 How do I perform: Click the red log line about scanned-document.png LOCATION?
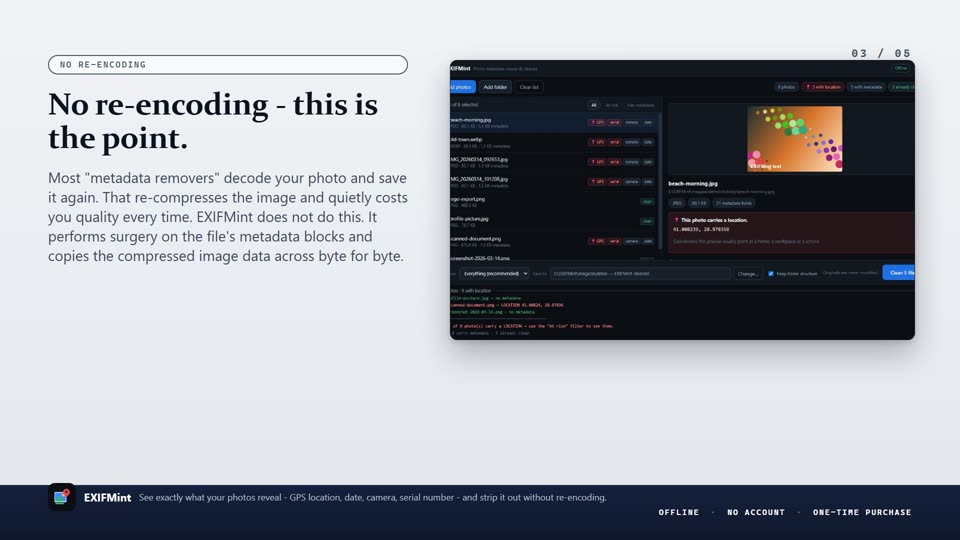(507, 305)
